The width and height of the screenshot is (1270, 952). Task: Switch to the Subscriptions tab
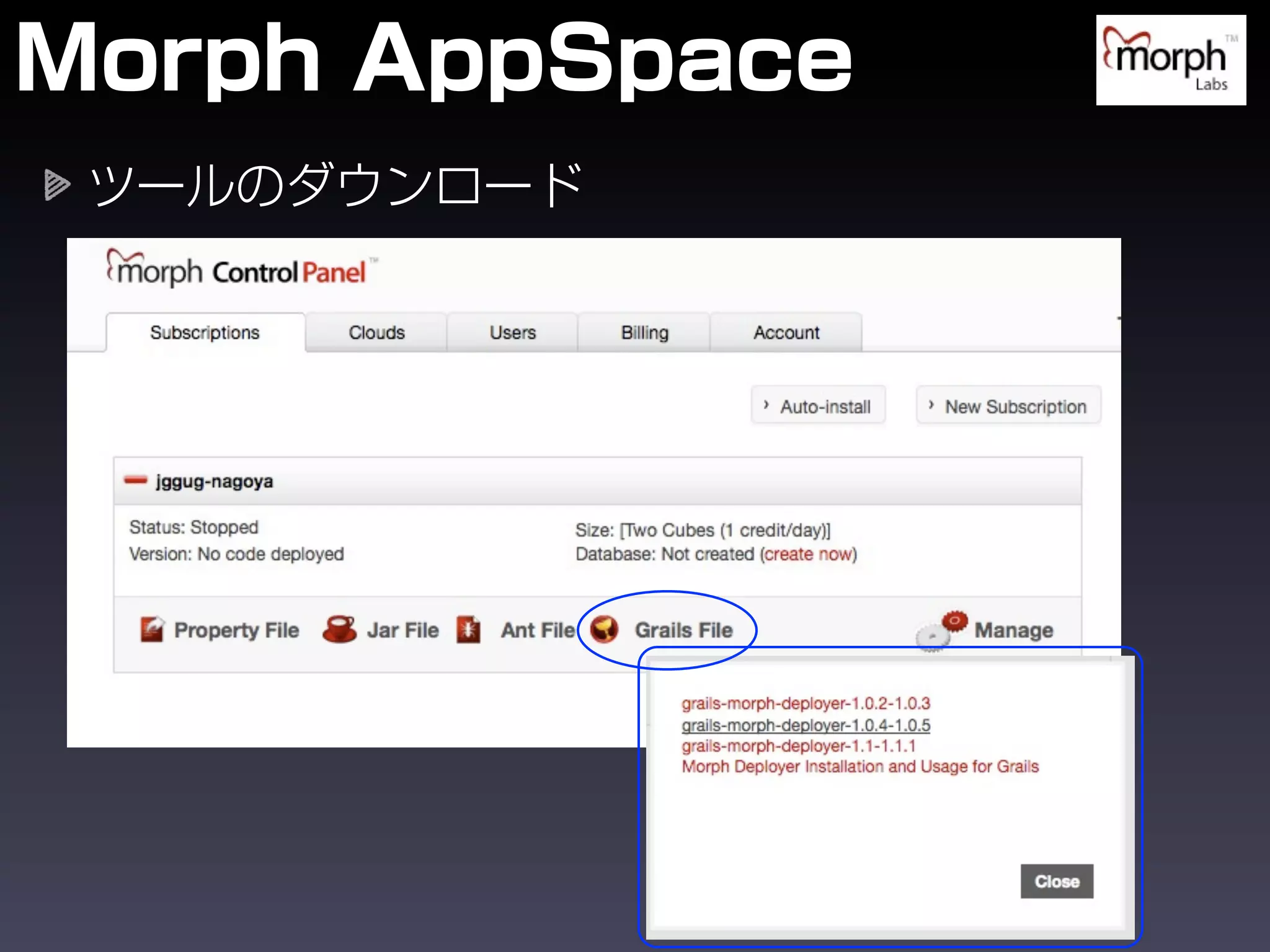point(205,333)
